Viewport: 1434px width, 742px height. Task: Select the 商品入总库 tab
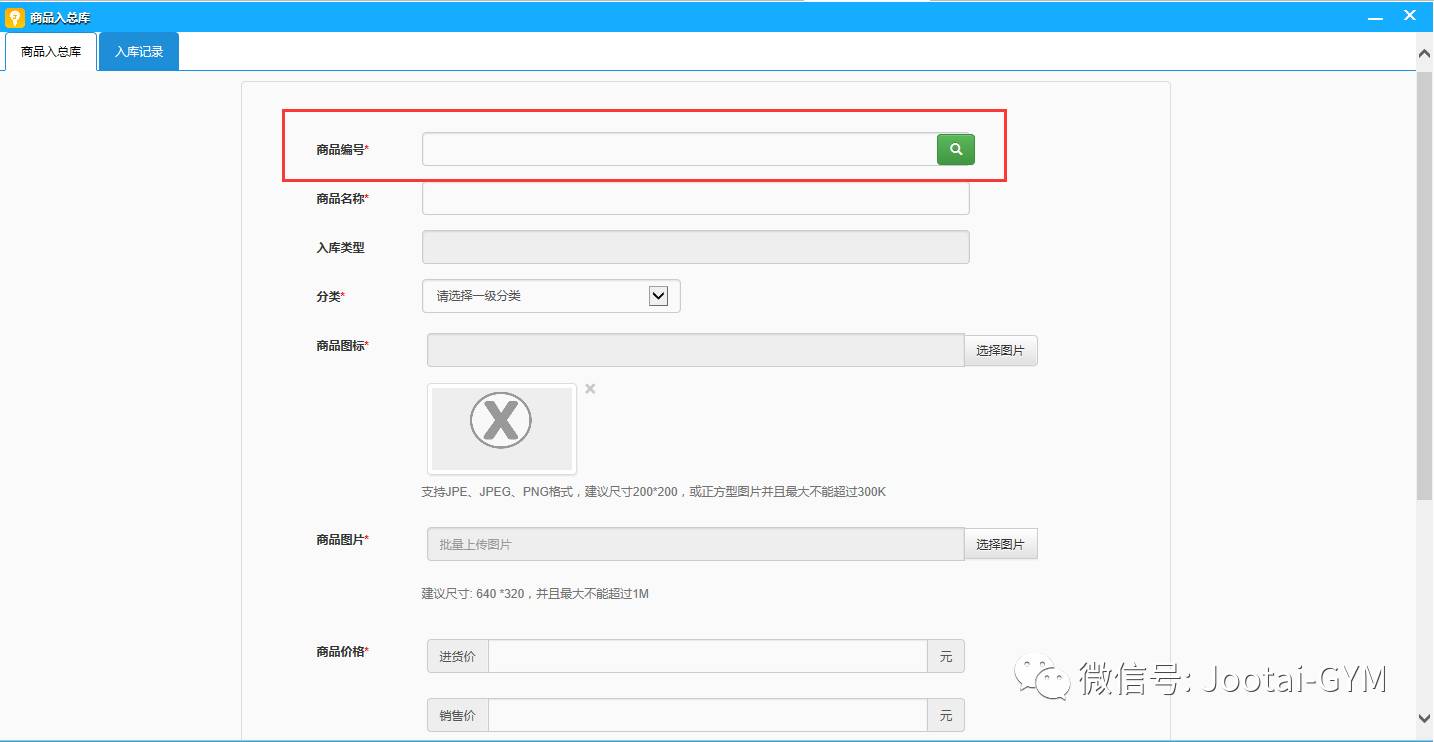(x=51, y=51)
